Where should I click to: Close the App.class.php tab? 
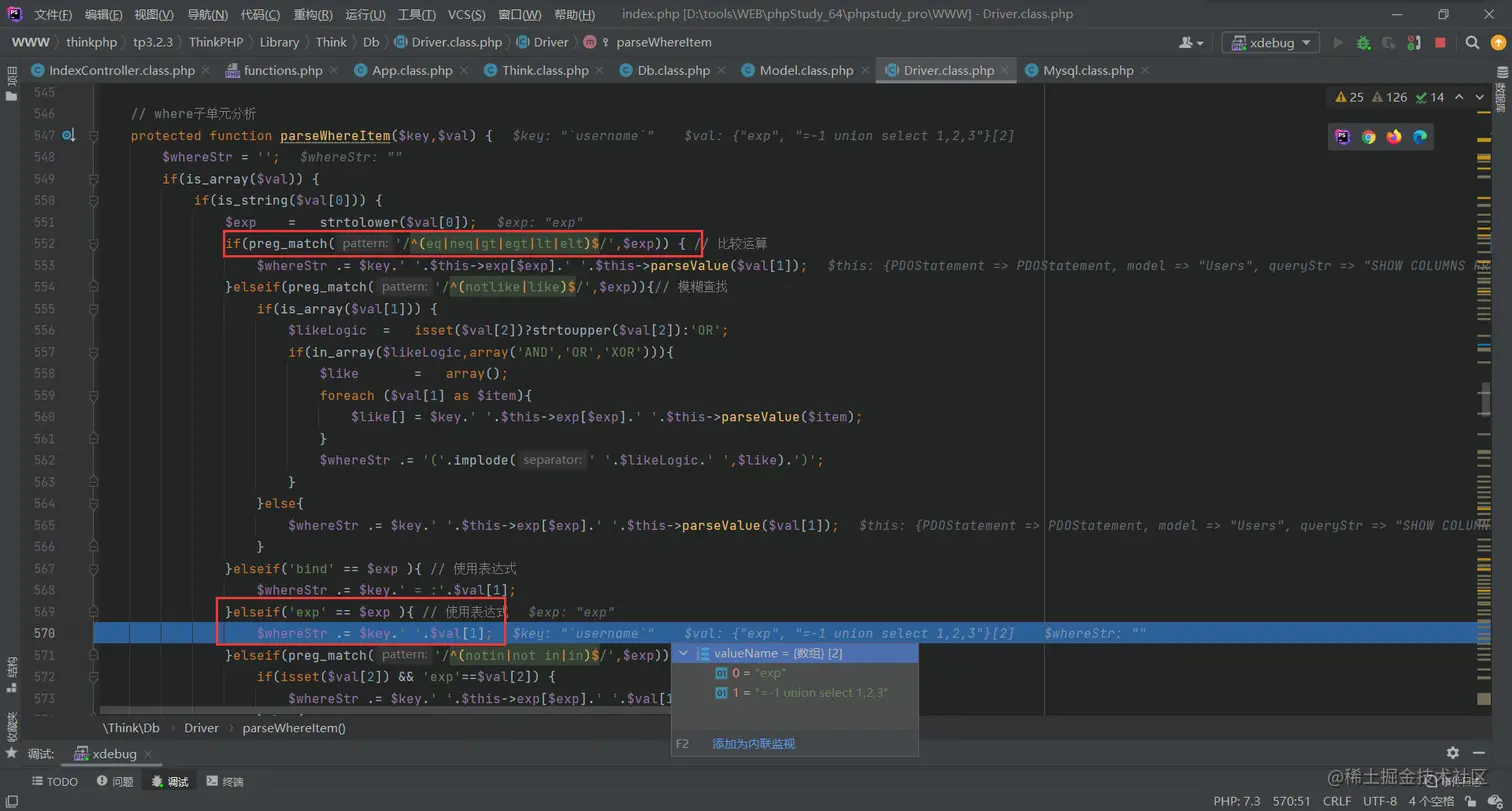coord(464,71)
